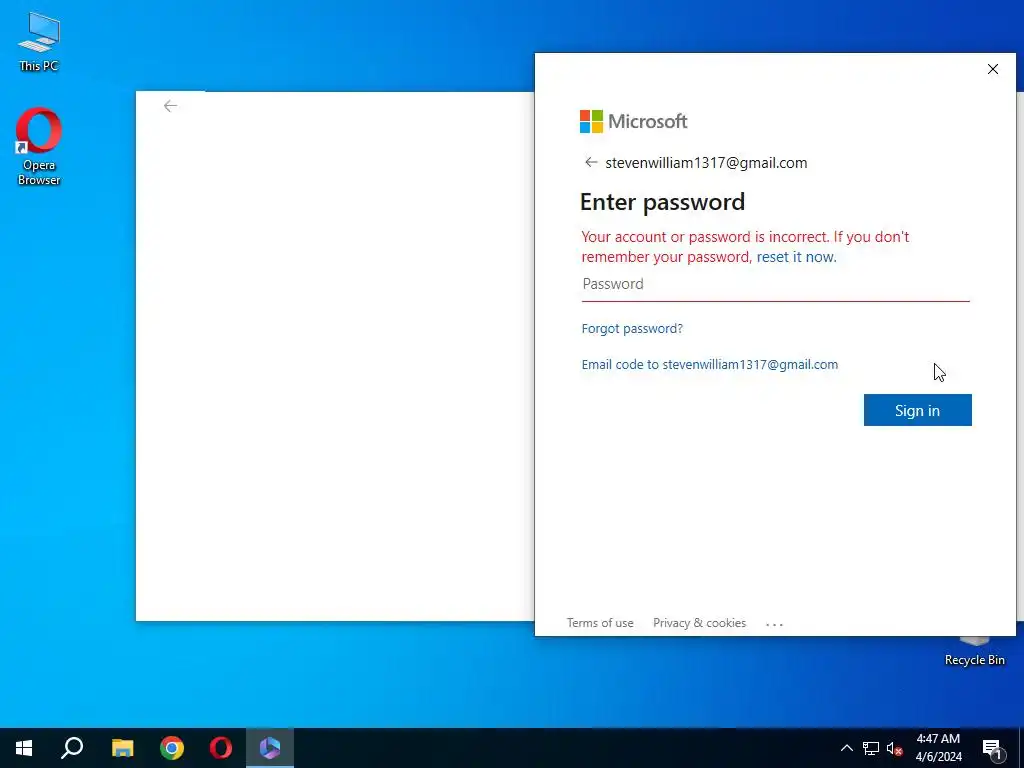Open the Privacy & cookies link
Viewport: 1024px width, 768px height.
click(x=699, y=623)
